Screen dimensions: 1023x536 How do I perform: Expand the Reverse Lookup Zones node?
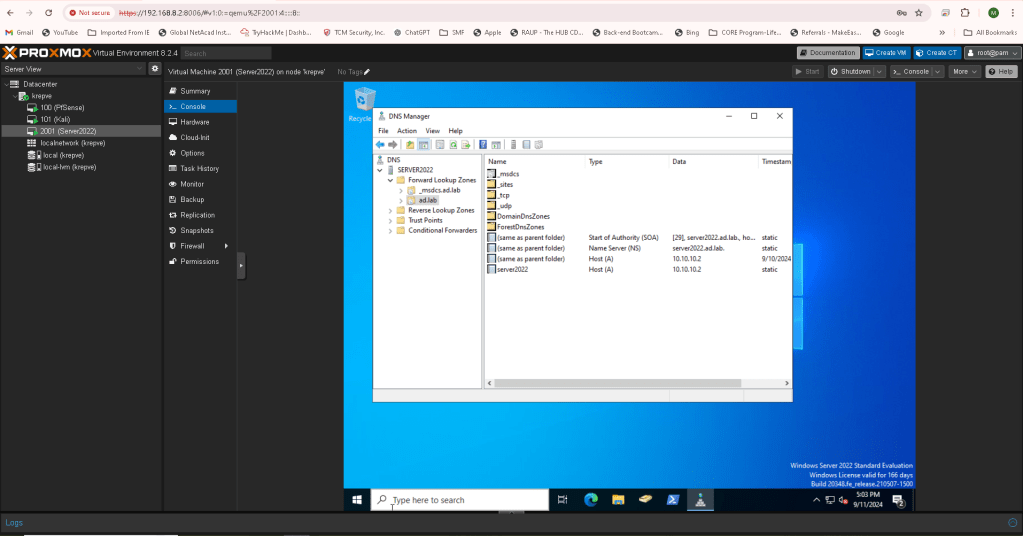click(389, 210)
